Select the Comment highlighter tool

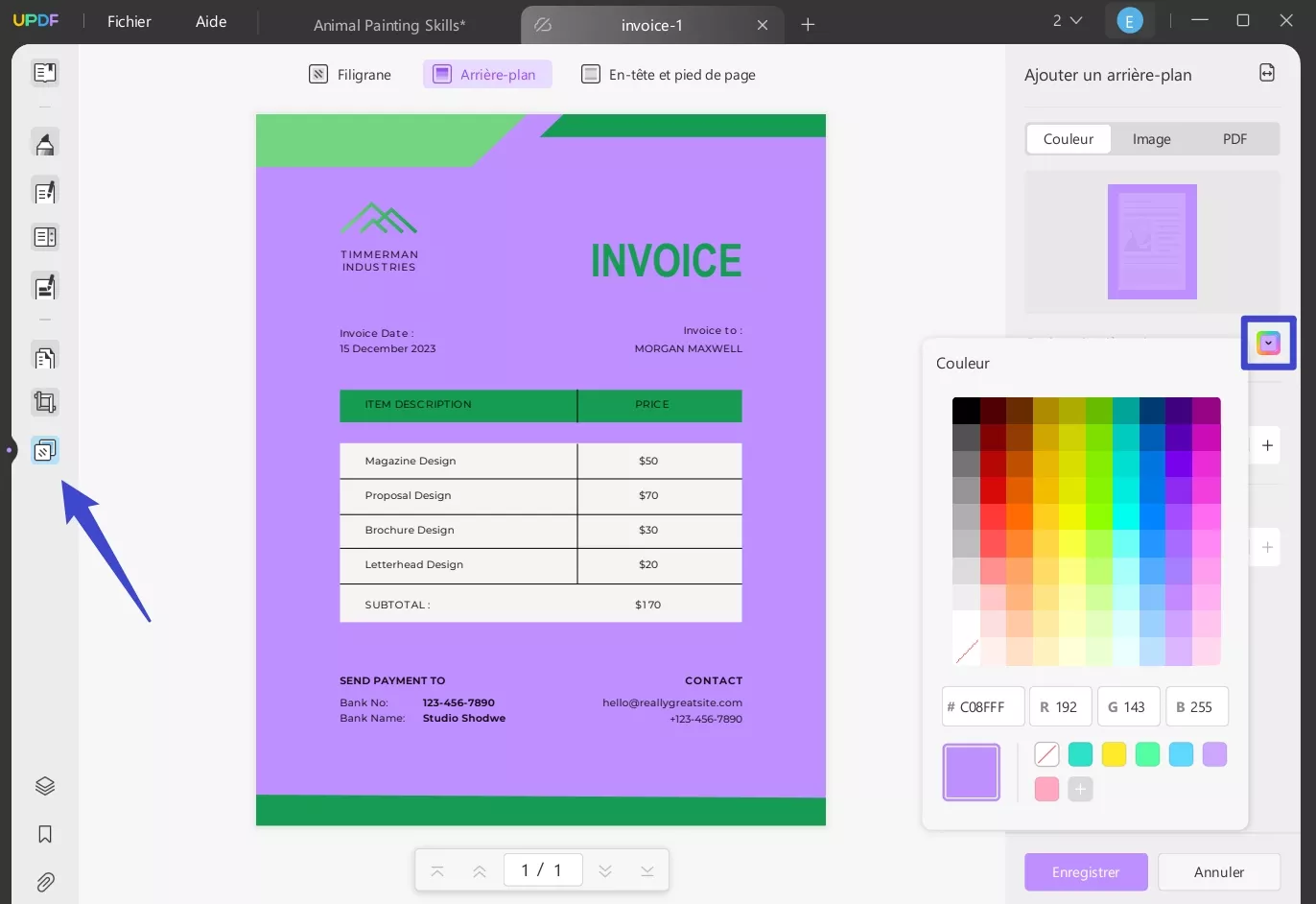(x=45, y=143)
